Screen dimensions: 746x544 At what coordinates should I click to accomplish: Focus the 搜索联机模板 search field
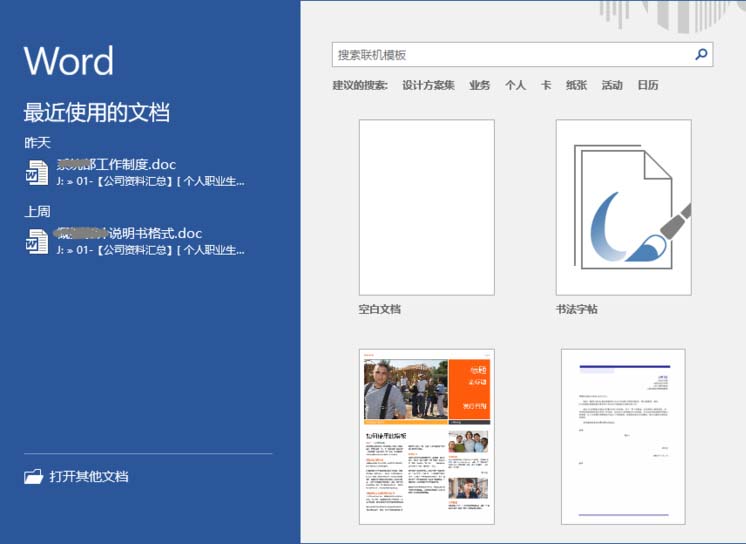(512, 55)
